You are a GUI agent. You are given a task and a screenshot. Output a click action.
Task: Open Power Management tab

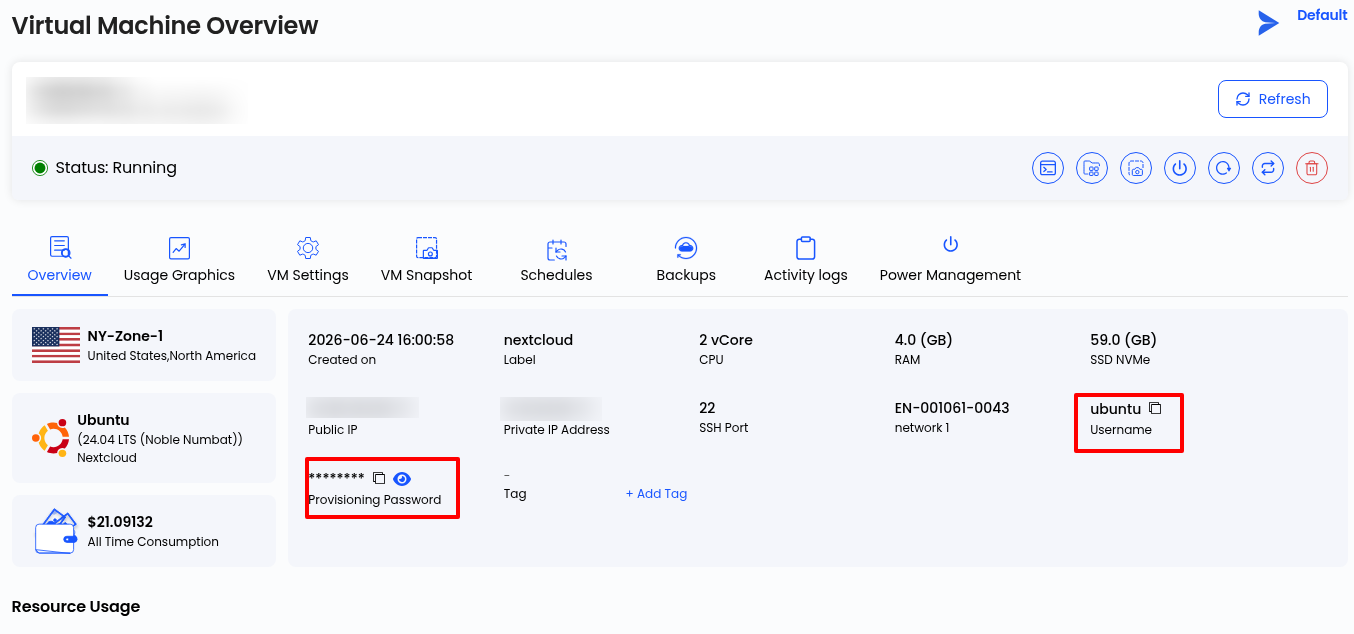click(x=950, y=262)
